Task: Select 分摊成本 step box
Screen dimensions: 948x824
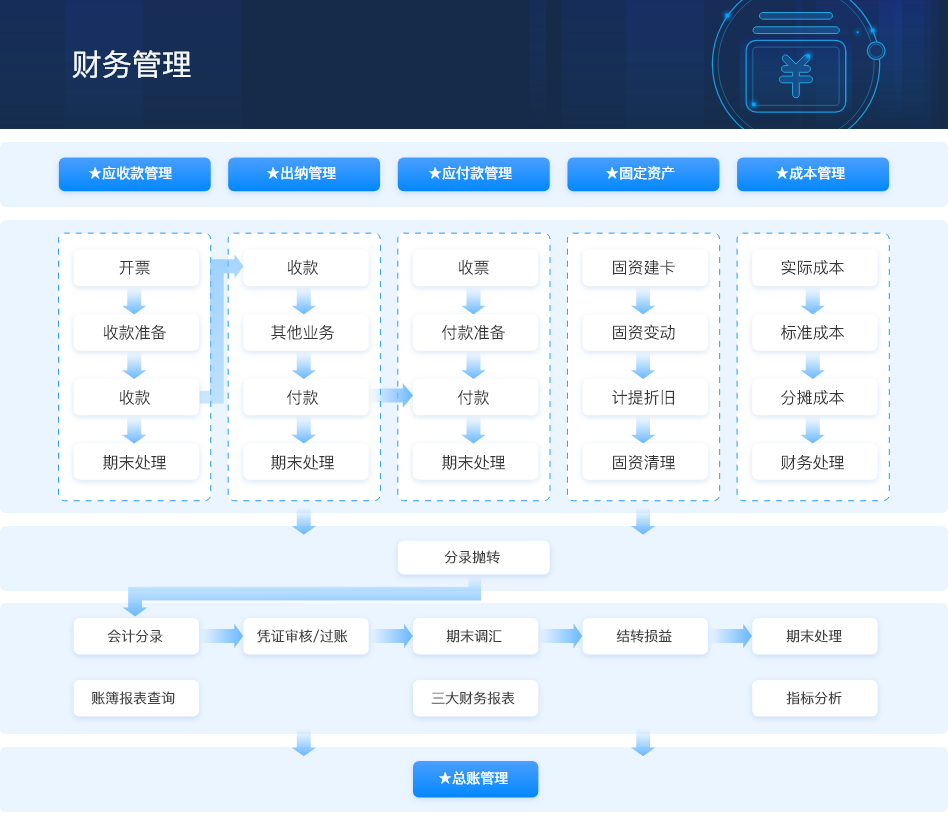Action: (x=814, y=397)
